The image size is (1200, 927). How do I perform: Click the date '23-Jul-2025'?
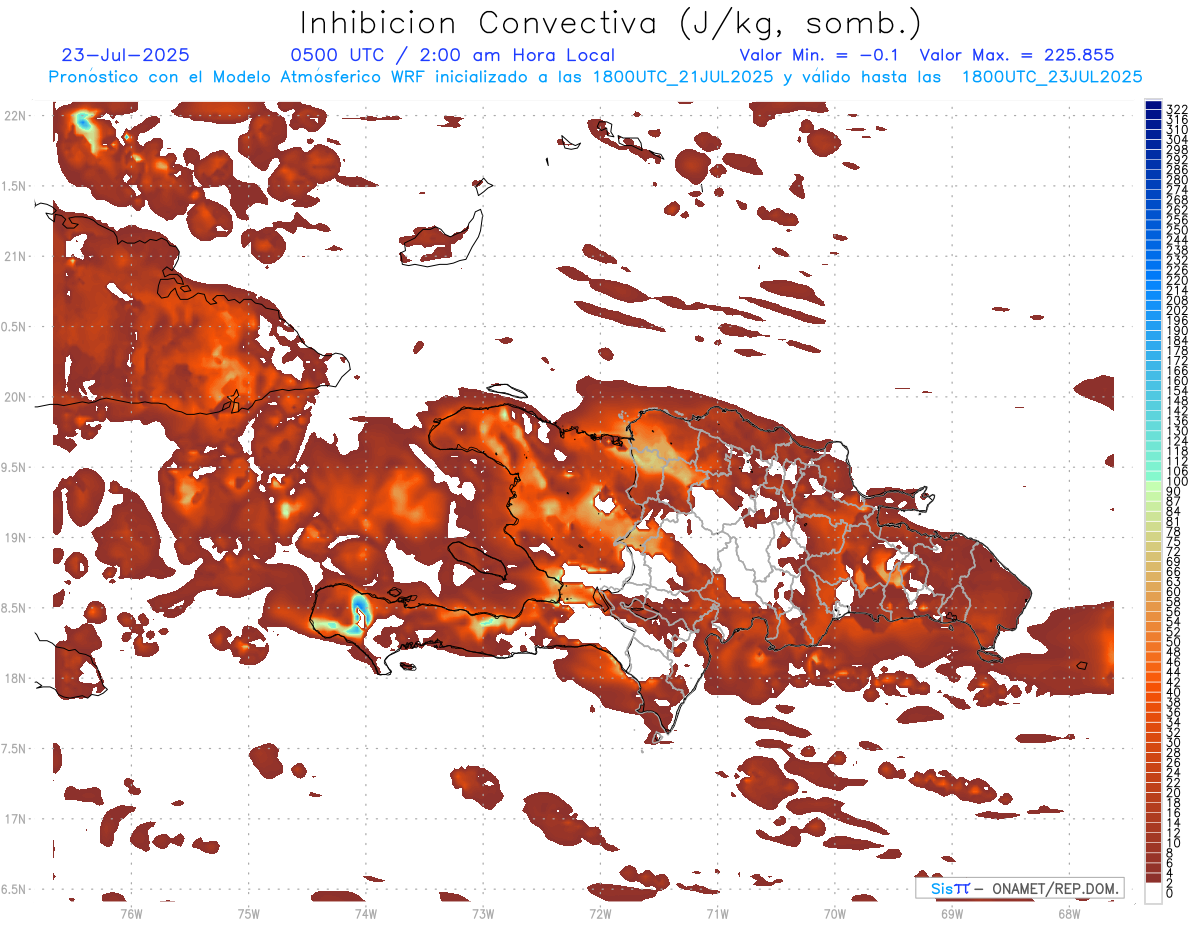click(125, 55)
